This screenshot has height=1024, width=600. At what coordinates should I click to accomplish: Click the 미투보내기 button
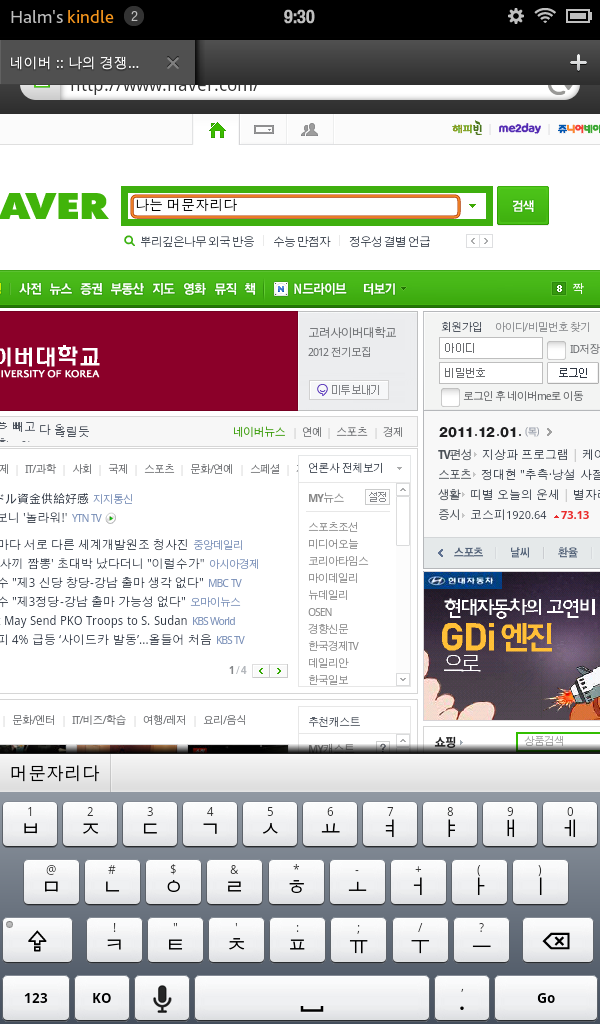tap(349, 390)
